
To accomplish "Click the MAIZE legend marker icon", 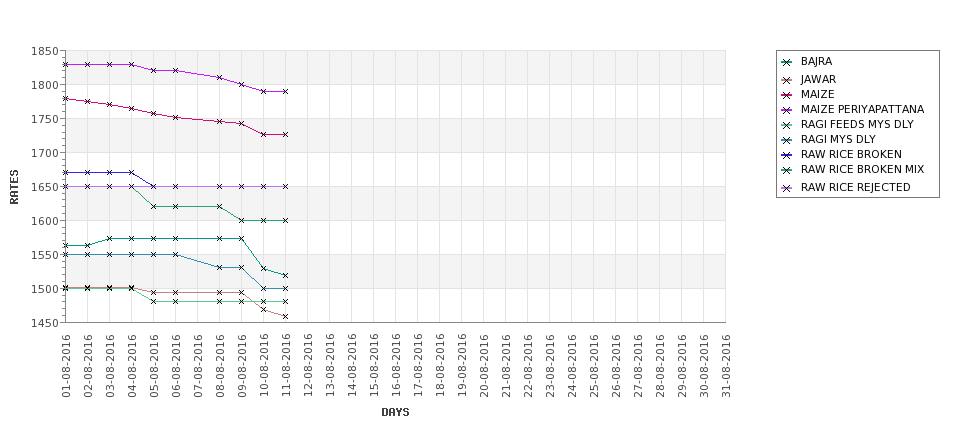I will pyautogui.click(x=787, y=95).
